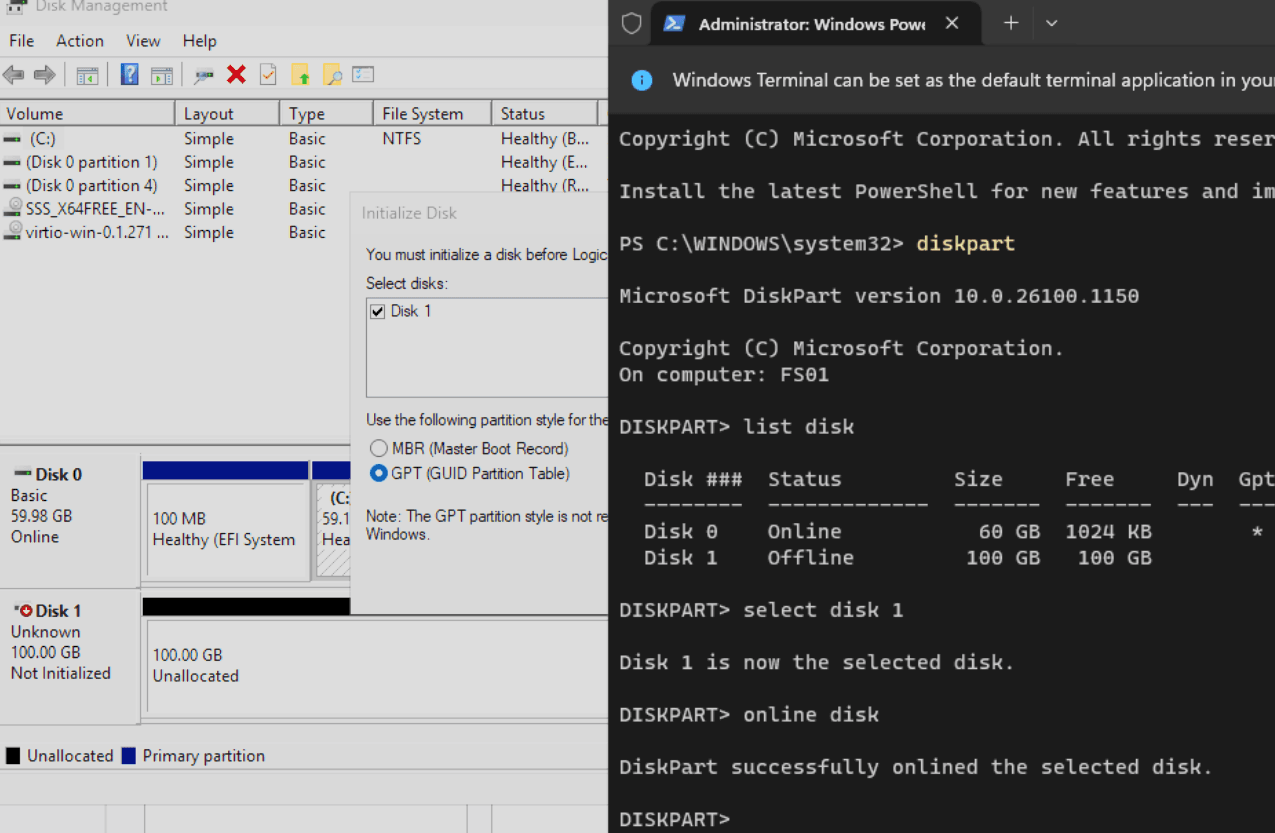Toggle Show/Hide Action Pane toolbar icon
The image size is (1275, 833).
[x=161, y=75]
